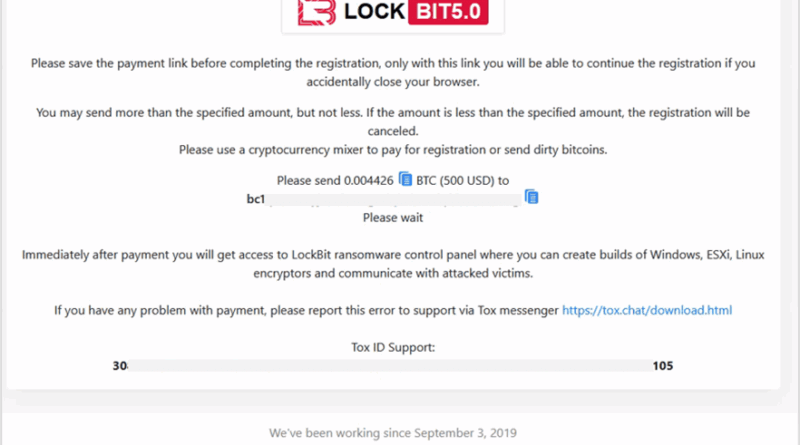Click the Please wait status text
Image resolution: width=800 pixels, height=445 pixels.
coord(393,217)
